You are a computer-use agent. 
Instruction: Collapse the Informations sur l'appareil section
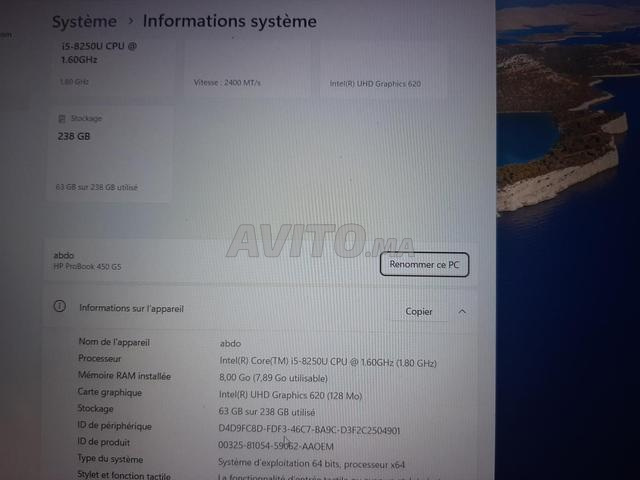click(x=462, y=311)
